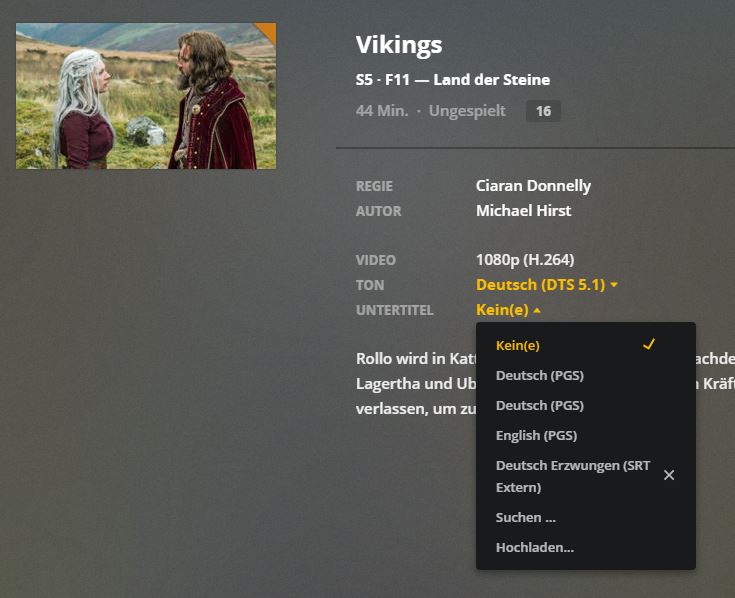735x598 pixels.
Task: Open writer Michael Hirst's page
Action: (x=523, y=211)
